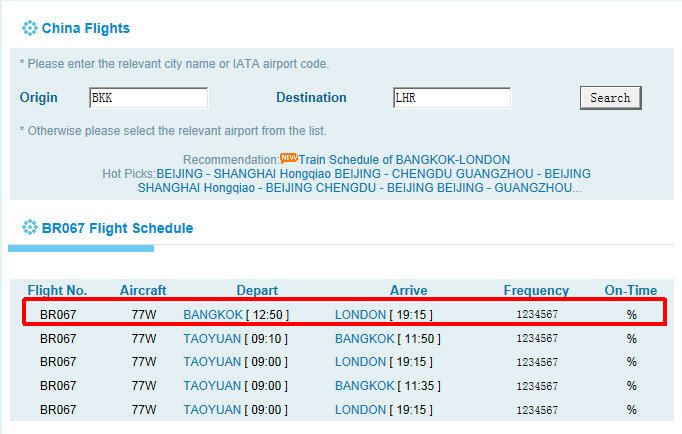Click the Search button
Screen dimensions: 682x434
[610, 98]
